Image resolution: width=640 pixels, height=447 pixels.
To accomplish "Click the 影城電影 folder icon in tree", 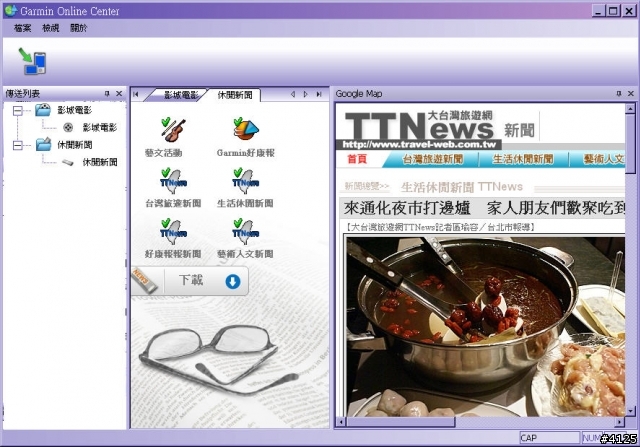I will point(43,110).
